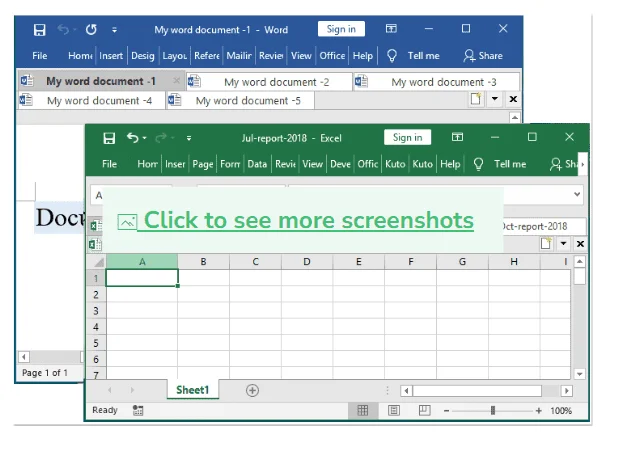Open the tab list dropdown on Excel's tab bar

[563, 243]
